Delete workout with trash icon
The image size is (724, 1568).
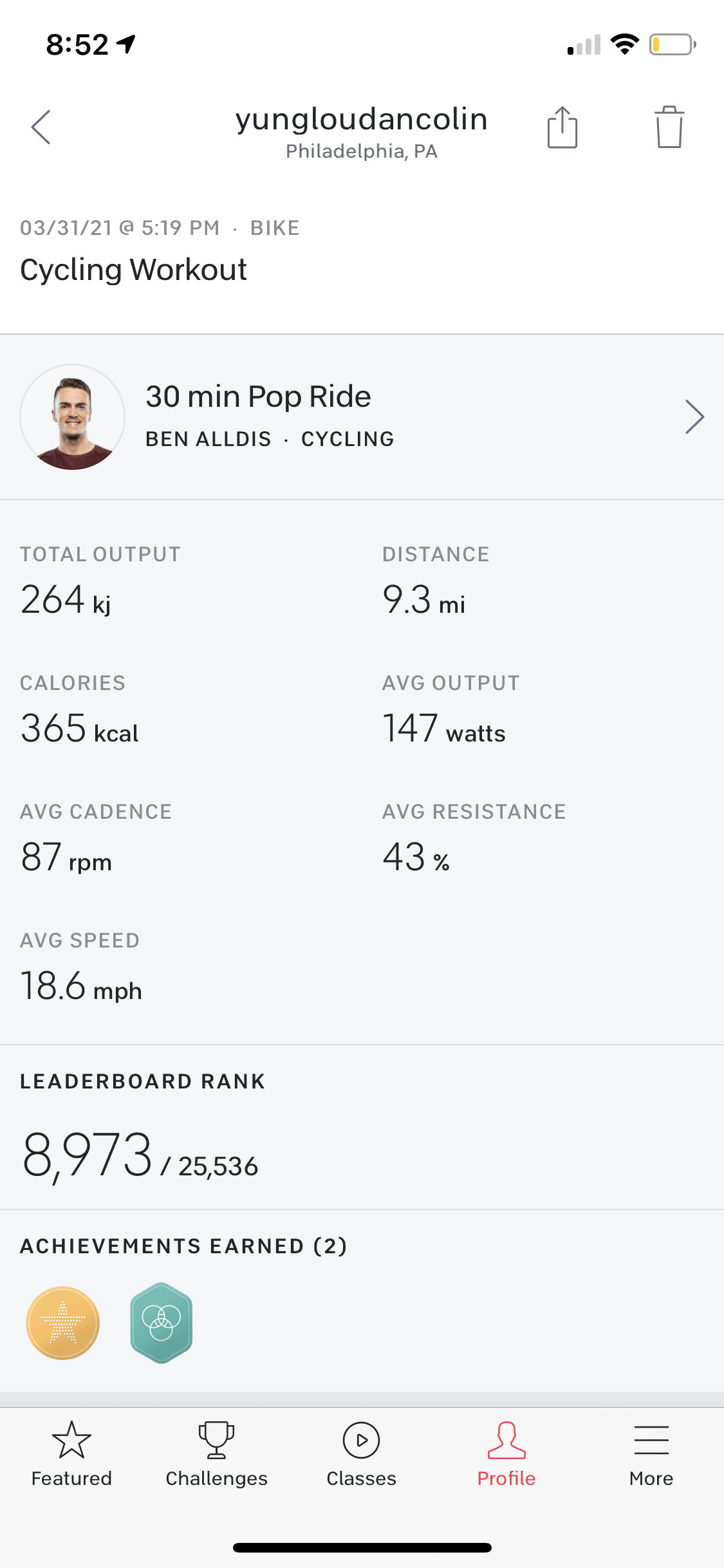tap(669, 127)
